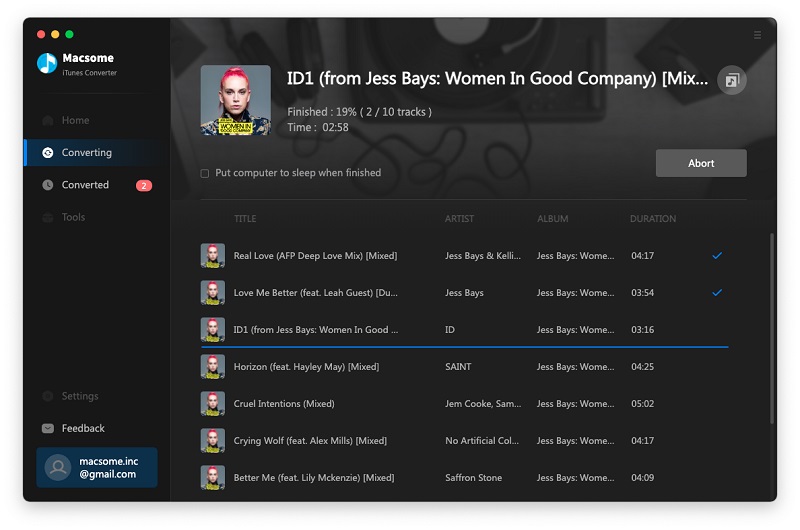
Task: Click the large ID1 track heading
Action: pyautogui.click(x=497, y=79)
